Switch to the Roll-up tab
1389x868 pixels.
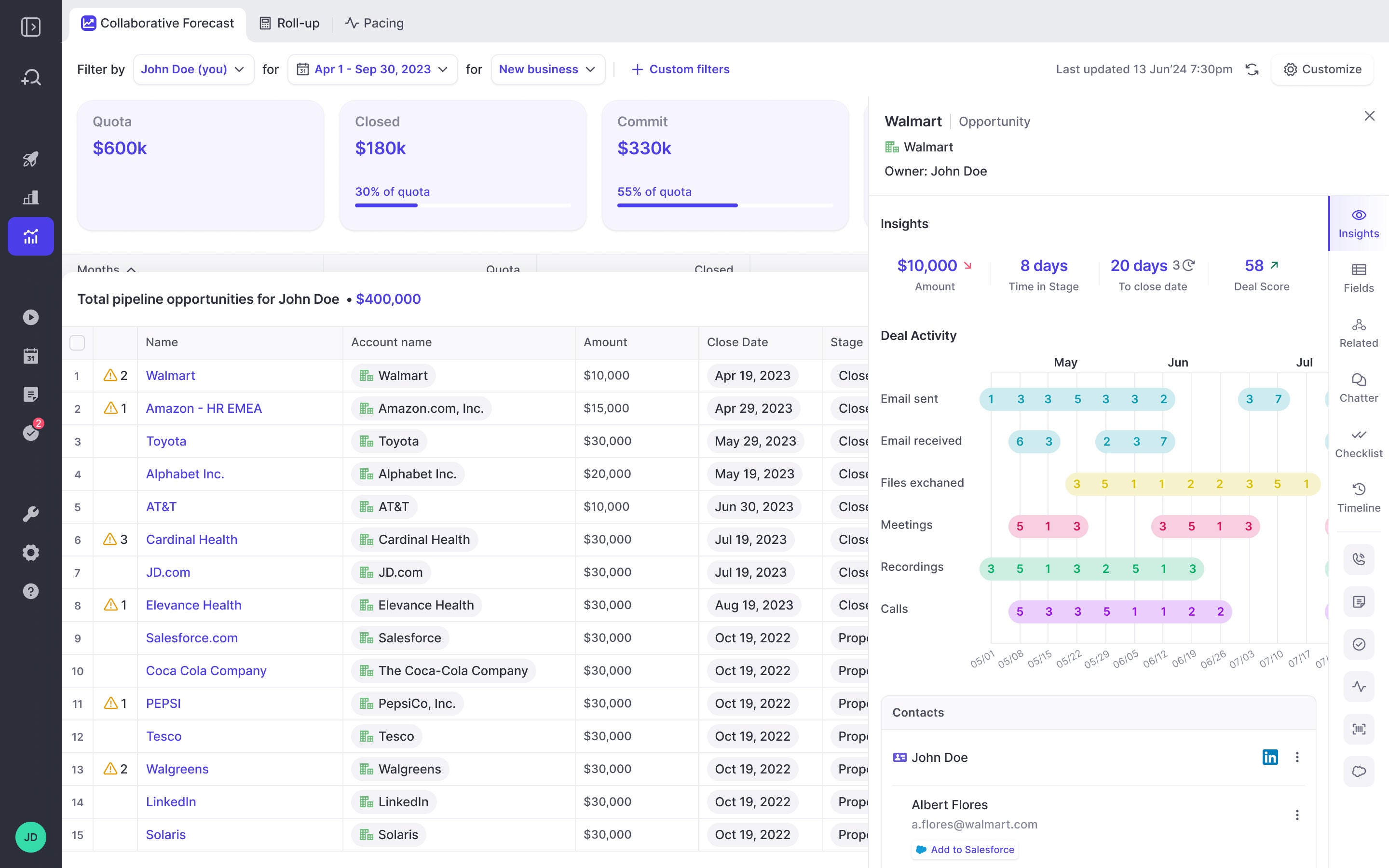coord(289,24)
